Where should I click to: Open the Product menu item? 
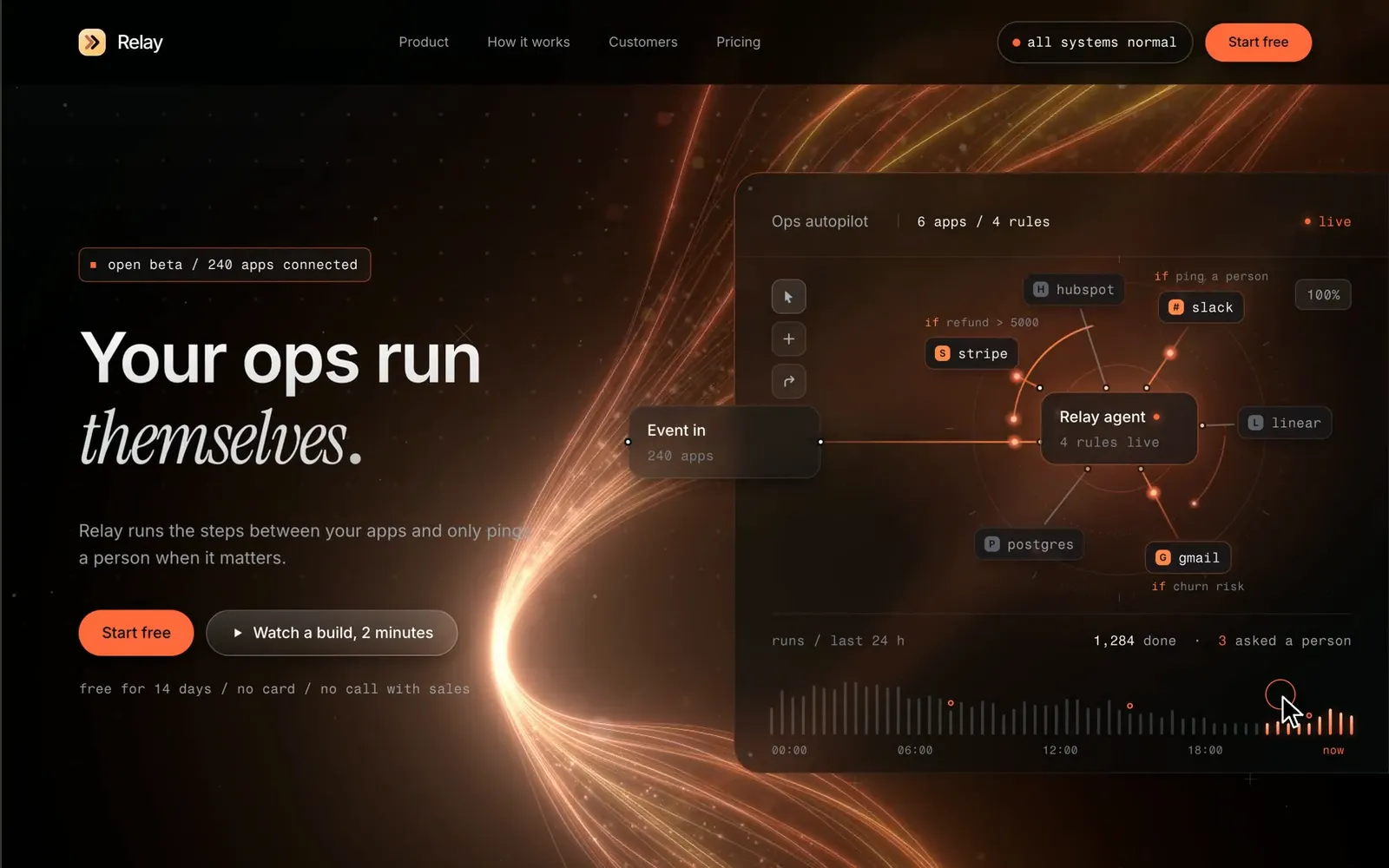pos(424,42)
